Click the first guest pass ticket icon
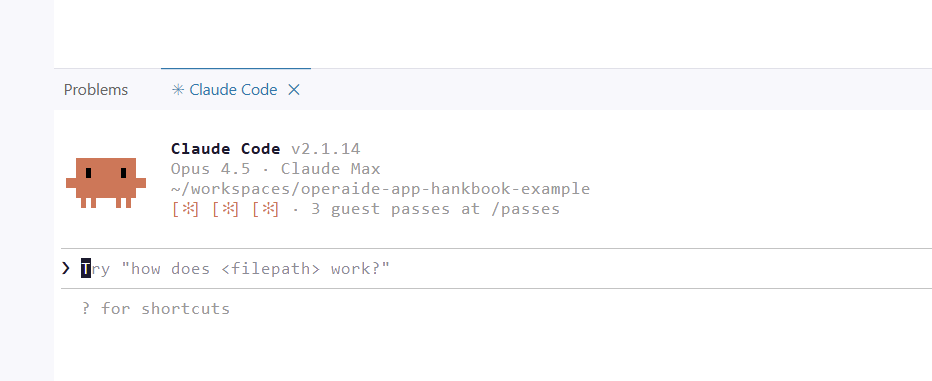 185,209
